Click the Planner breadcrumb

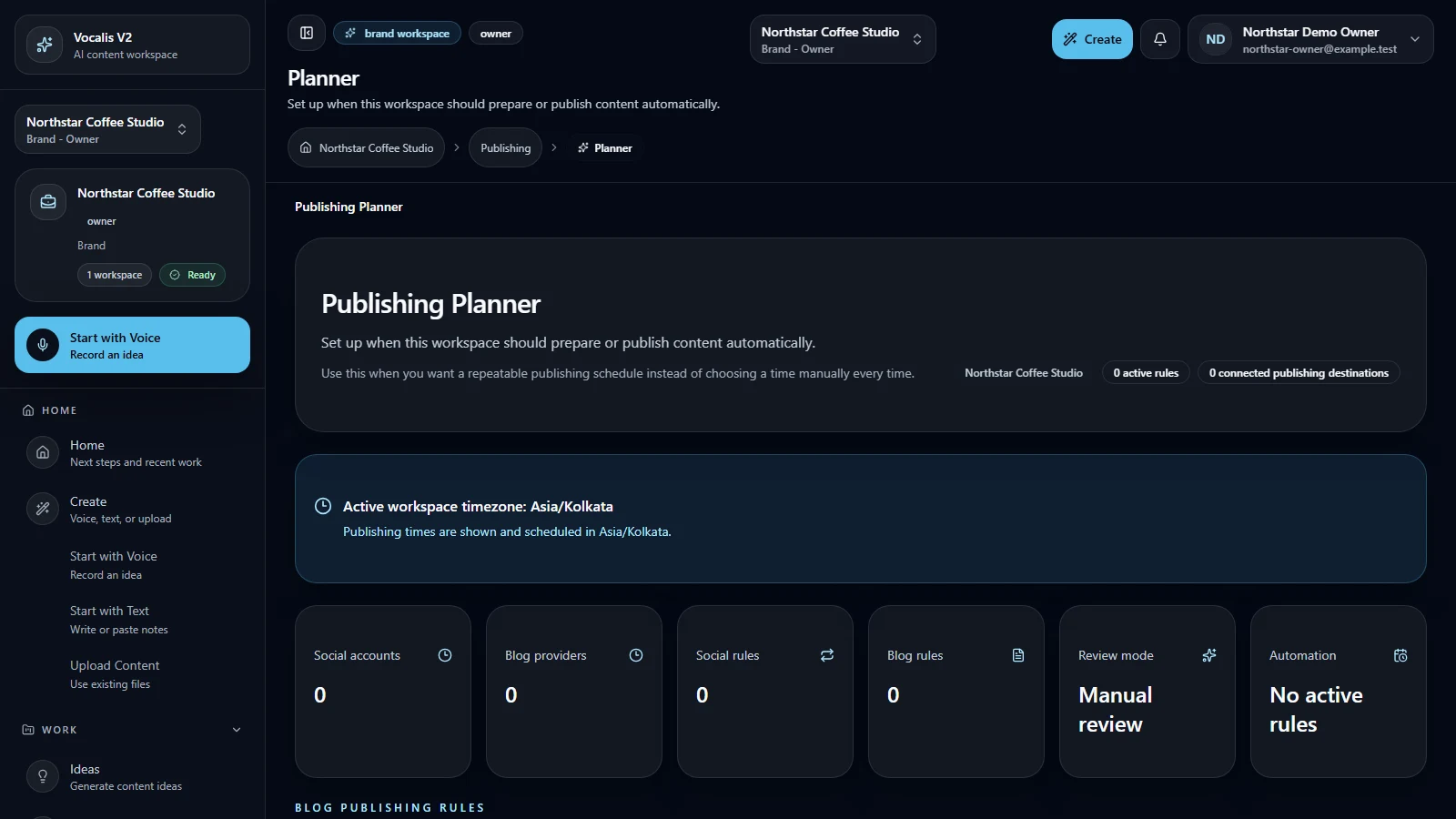pos(604,147)
